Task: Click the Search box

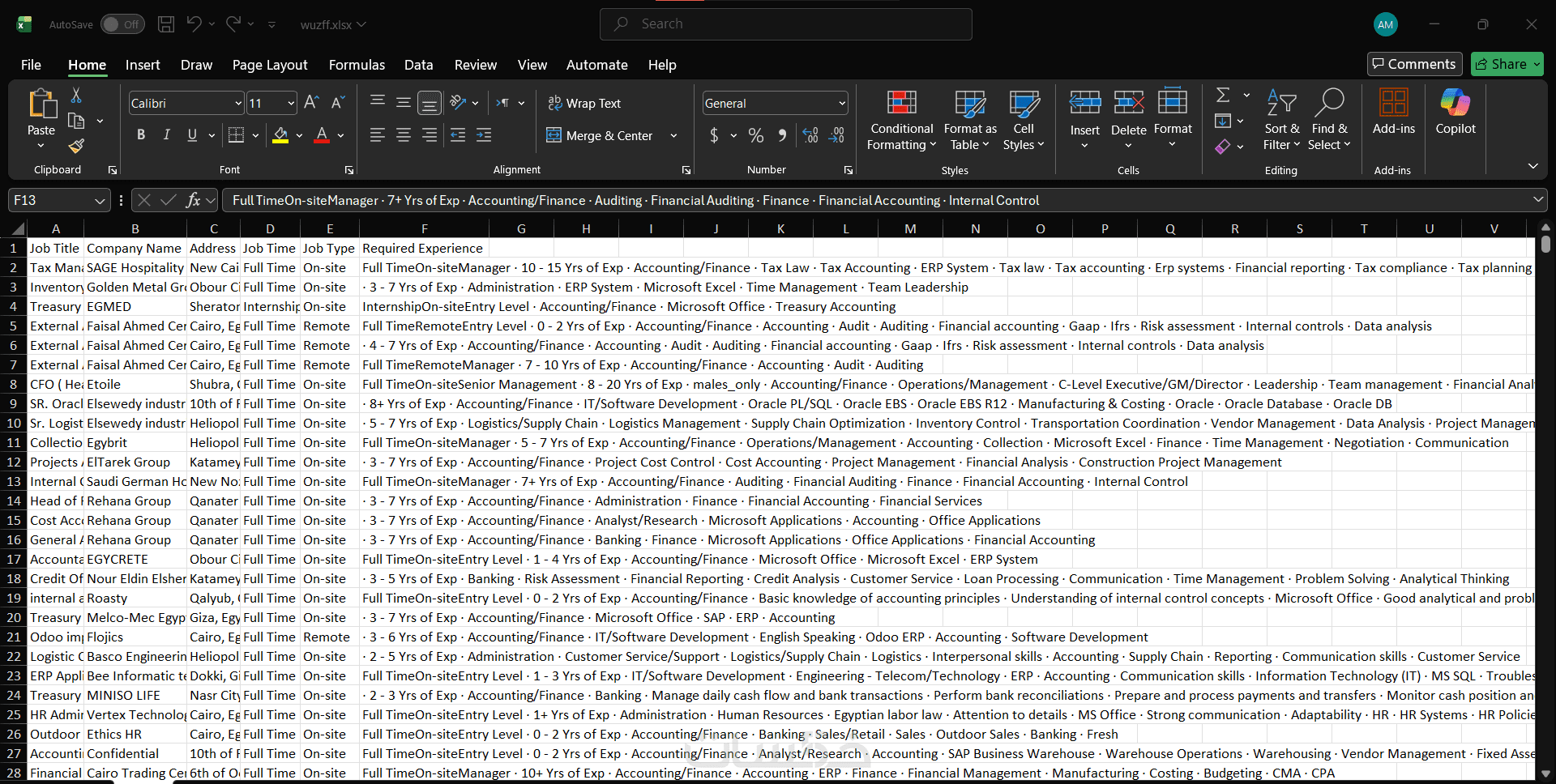Action: click(785, 24)
